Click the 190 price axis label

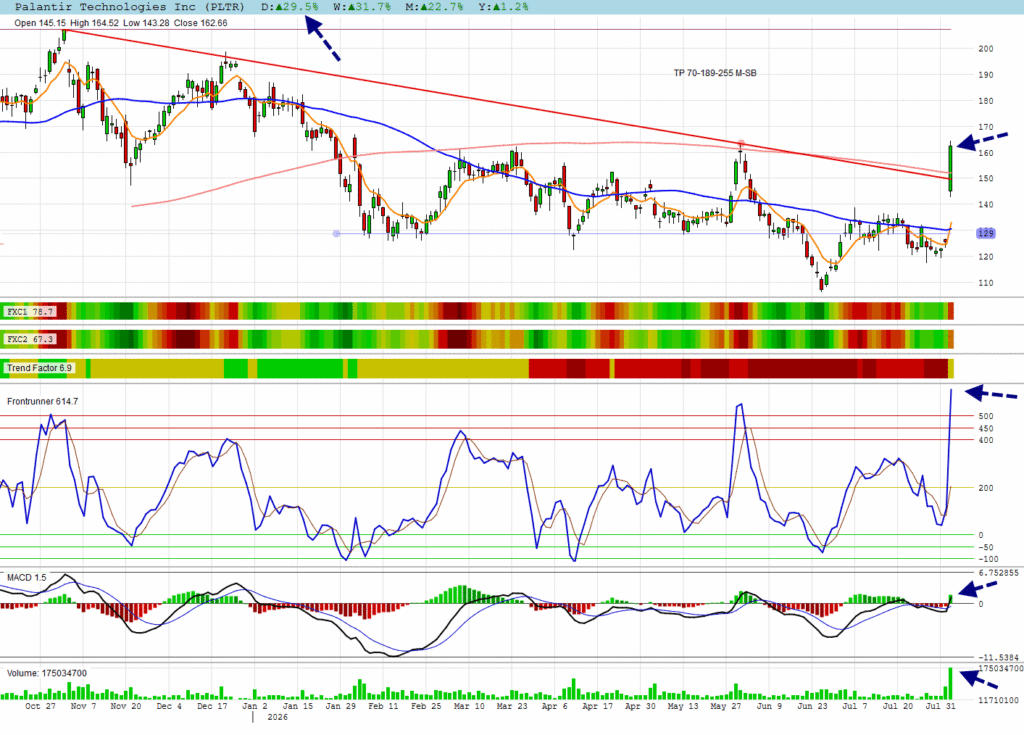click(x=985, y=74)
